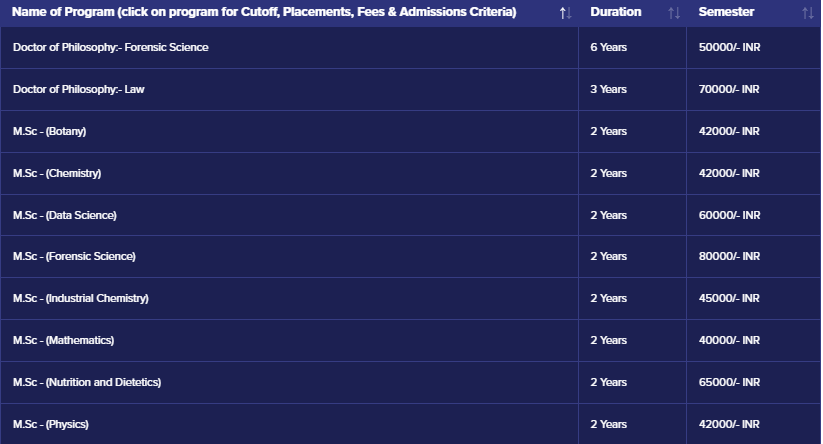Select the Semester column header text
This screenshot has width=823, height=444.
726,12
